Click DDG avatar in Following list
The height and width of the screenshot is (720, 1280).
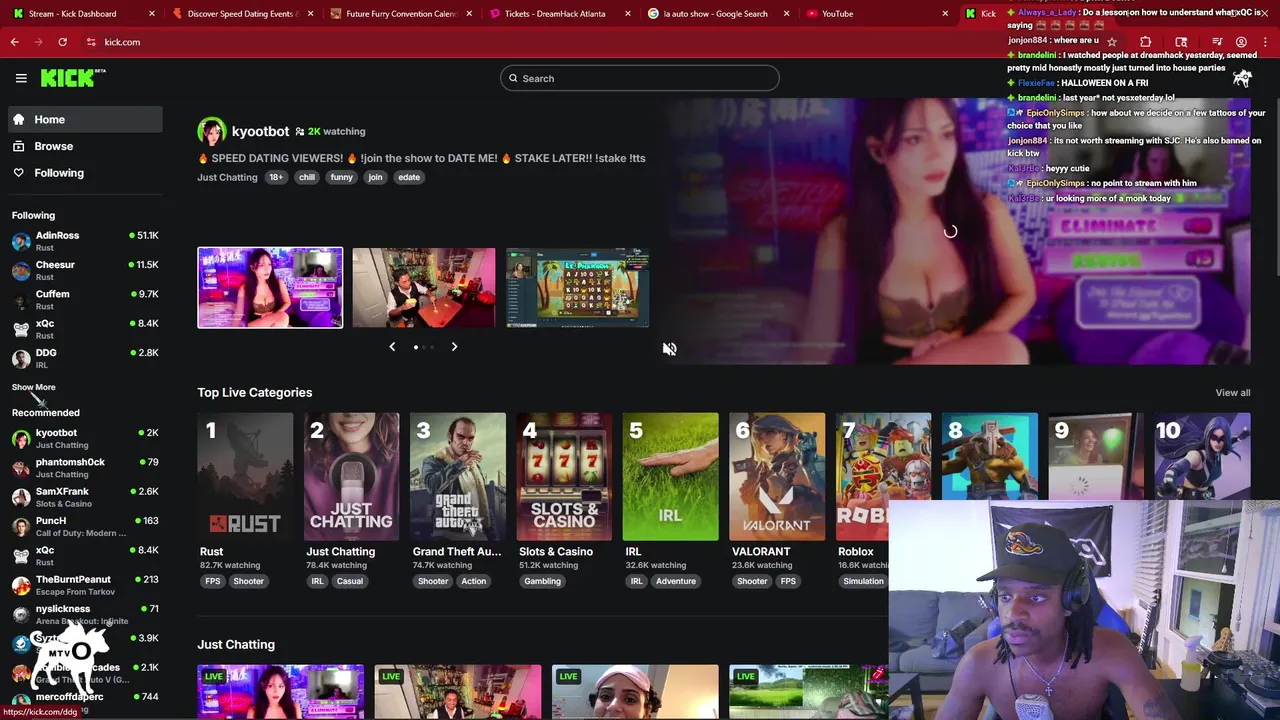(21, 359)
